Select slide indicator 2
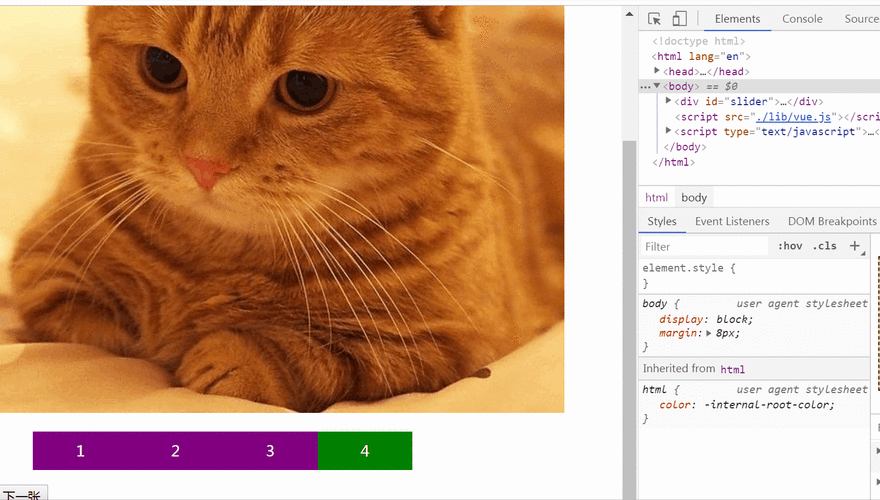The height and width of the screenshot is (500, 880). point(175,451)
